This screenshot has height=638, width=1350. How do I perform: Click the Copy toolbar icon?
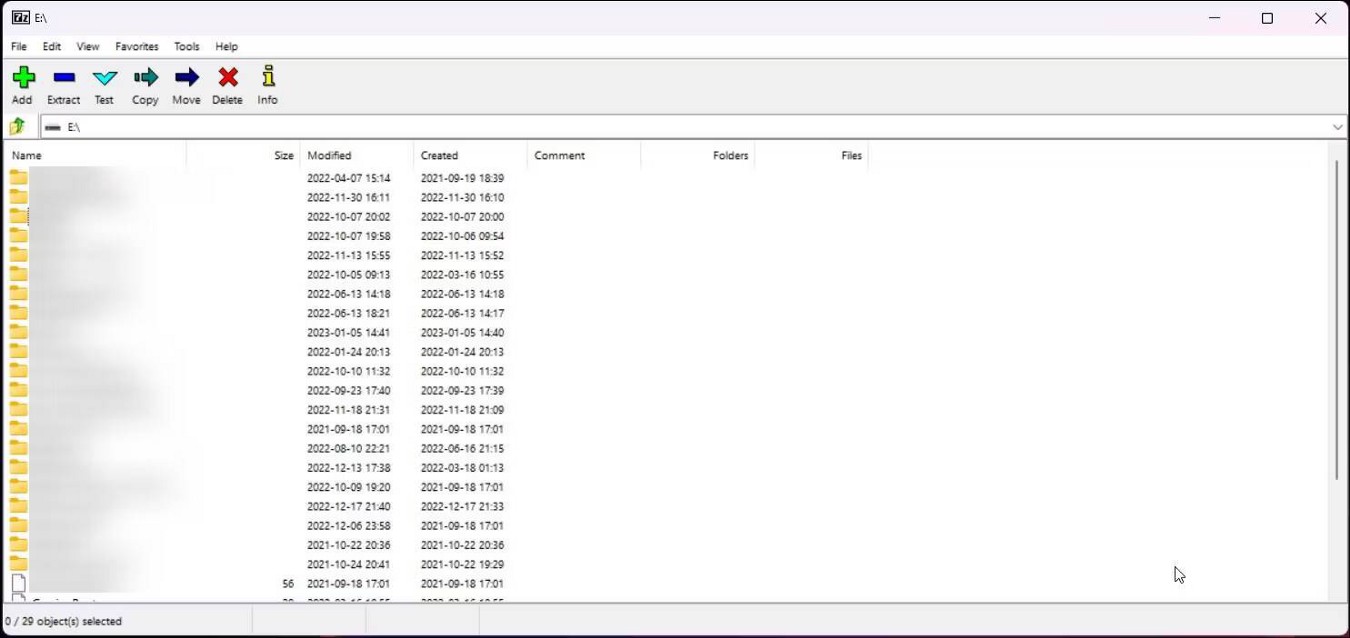pyautogui.click(x=145, y=85)
